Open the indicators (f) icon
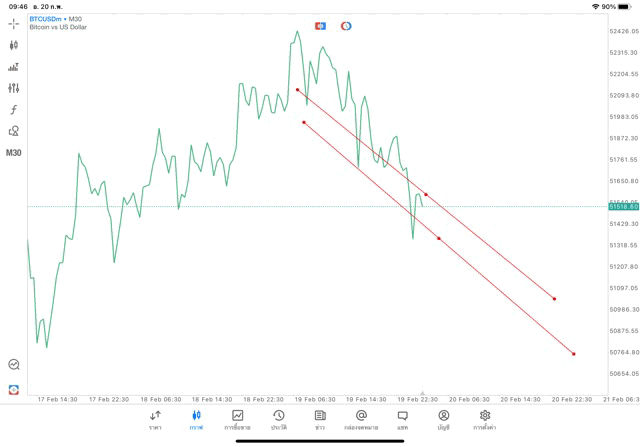This screenshot has height=447, width=640. pyautogui.click(x=14, y=109)
